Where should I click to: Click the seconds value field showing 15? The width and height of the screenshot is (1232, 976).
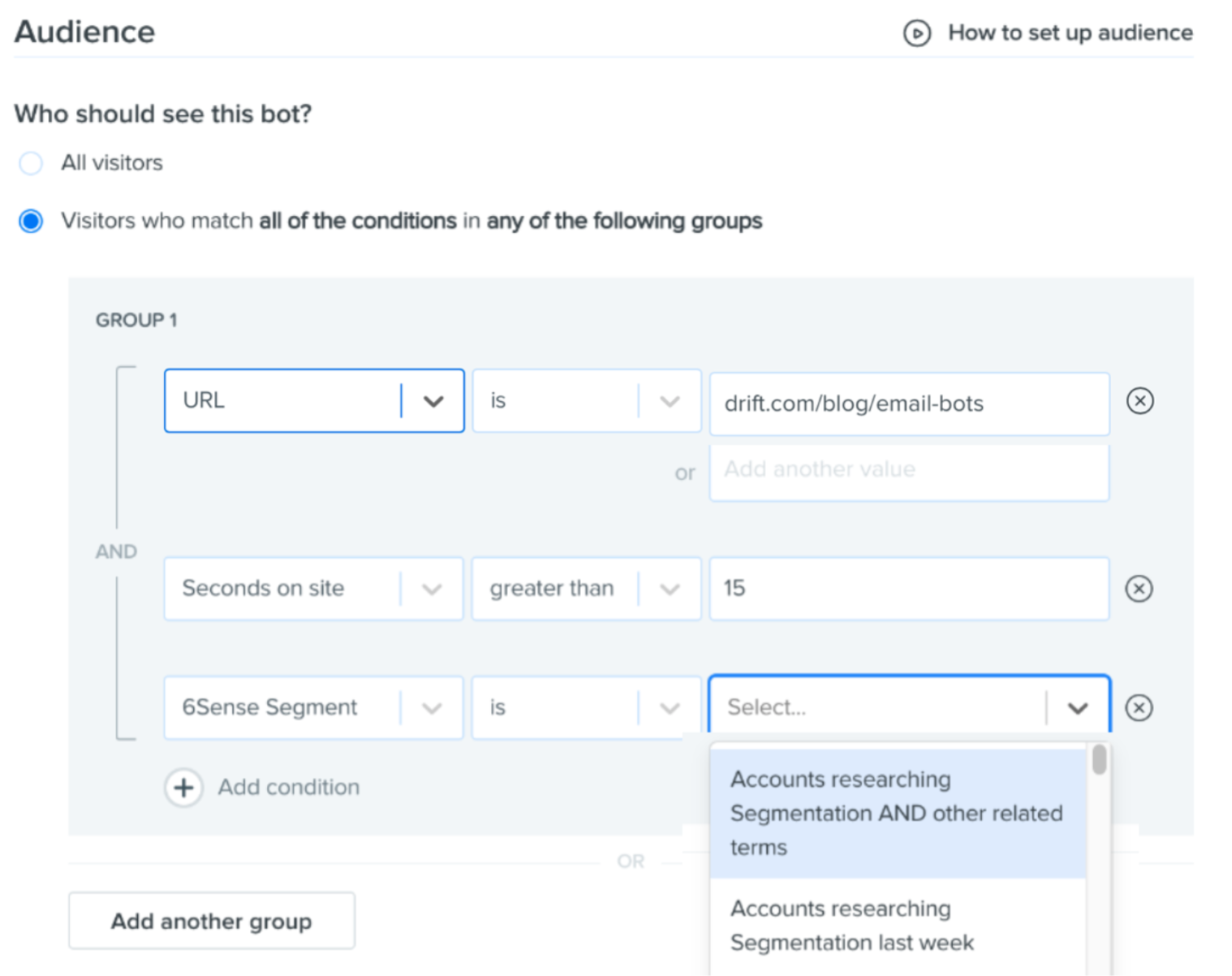click(x=910, y=589)
